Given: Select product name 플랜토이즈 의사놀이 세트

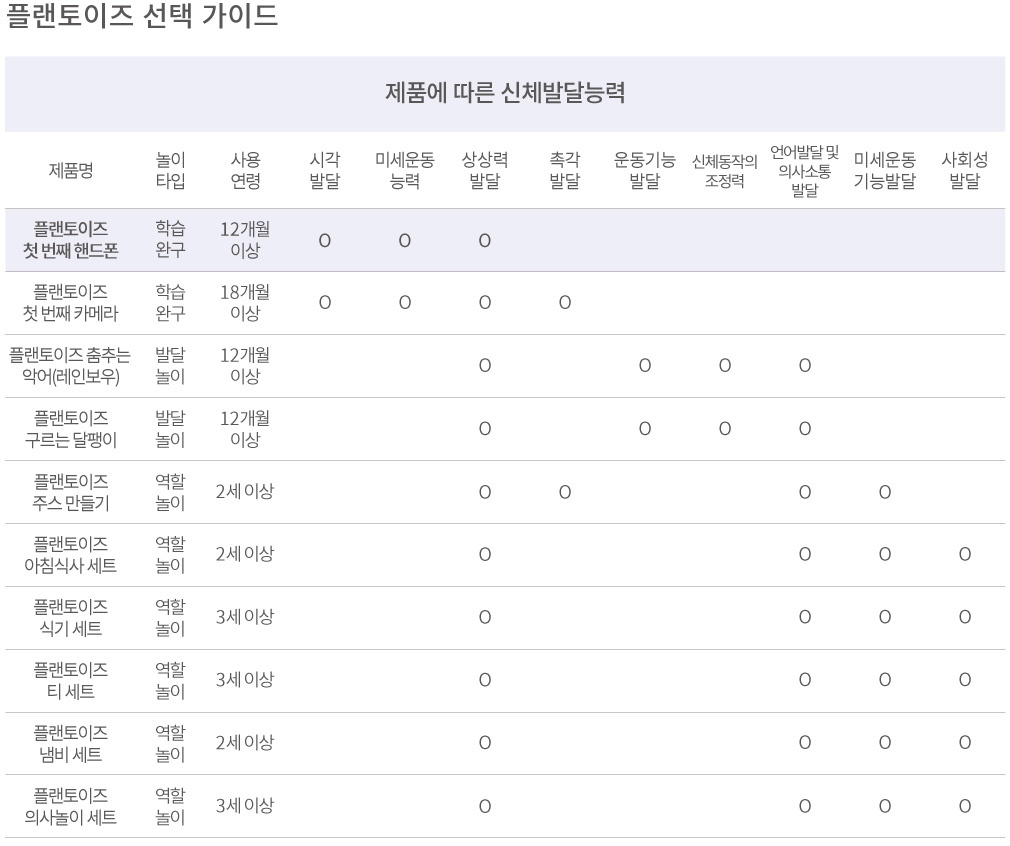Looking at the screenshot, I should (x=71, y=806).
